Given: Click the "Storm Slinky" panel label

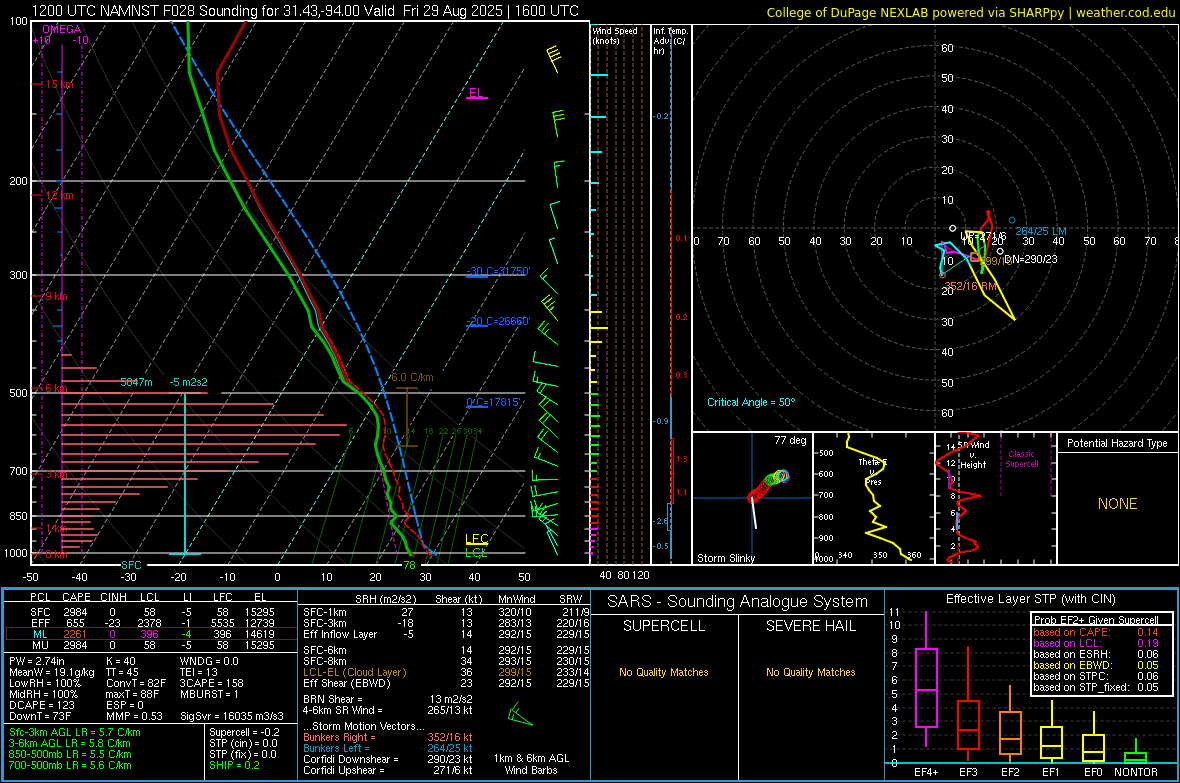Looking at the screenshot, I should click(x=725, y=558).
